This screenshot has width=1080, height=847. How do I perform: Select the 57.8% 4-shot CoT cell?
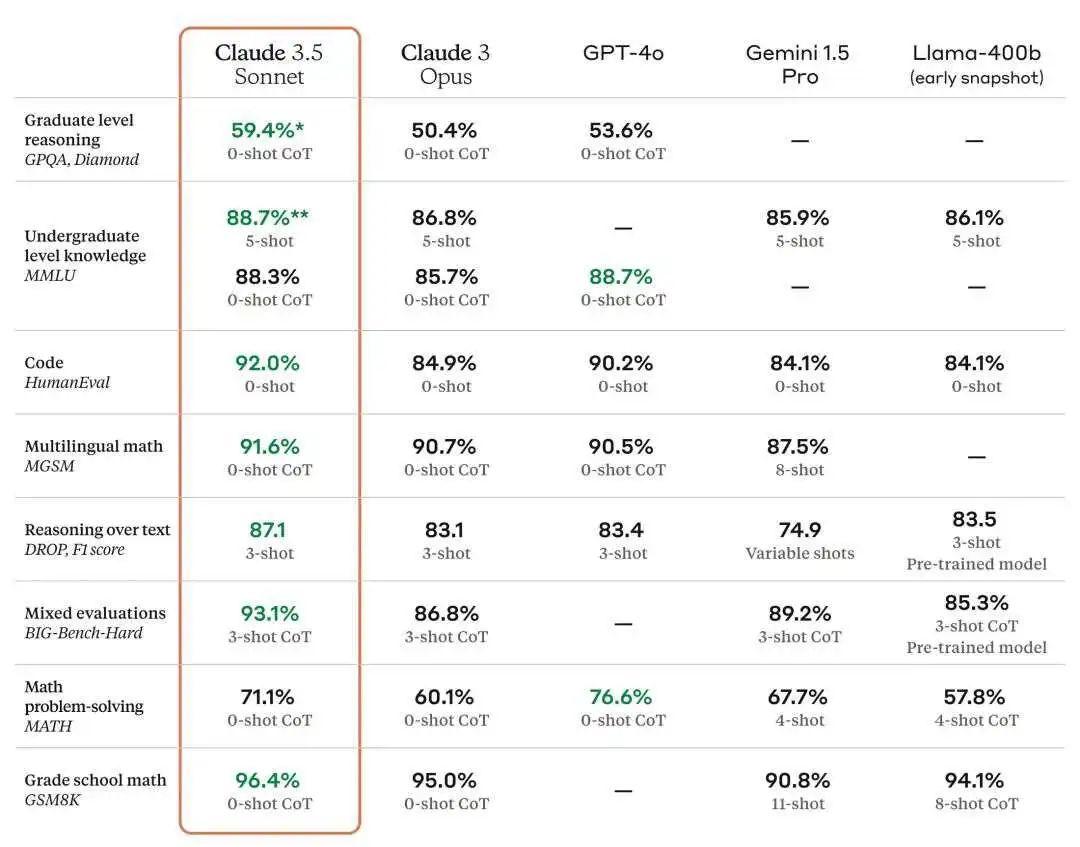976,707
